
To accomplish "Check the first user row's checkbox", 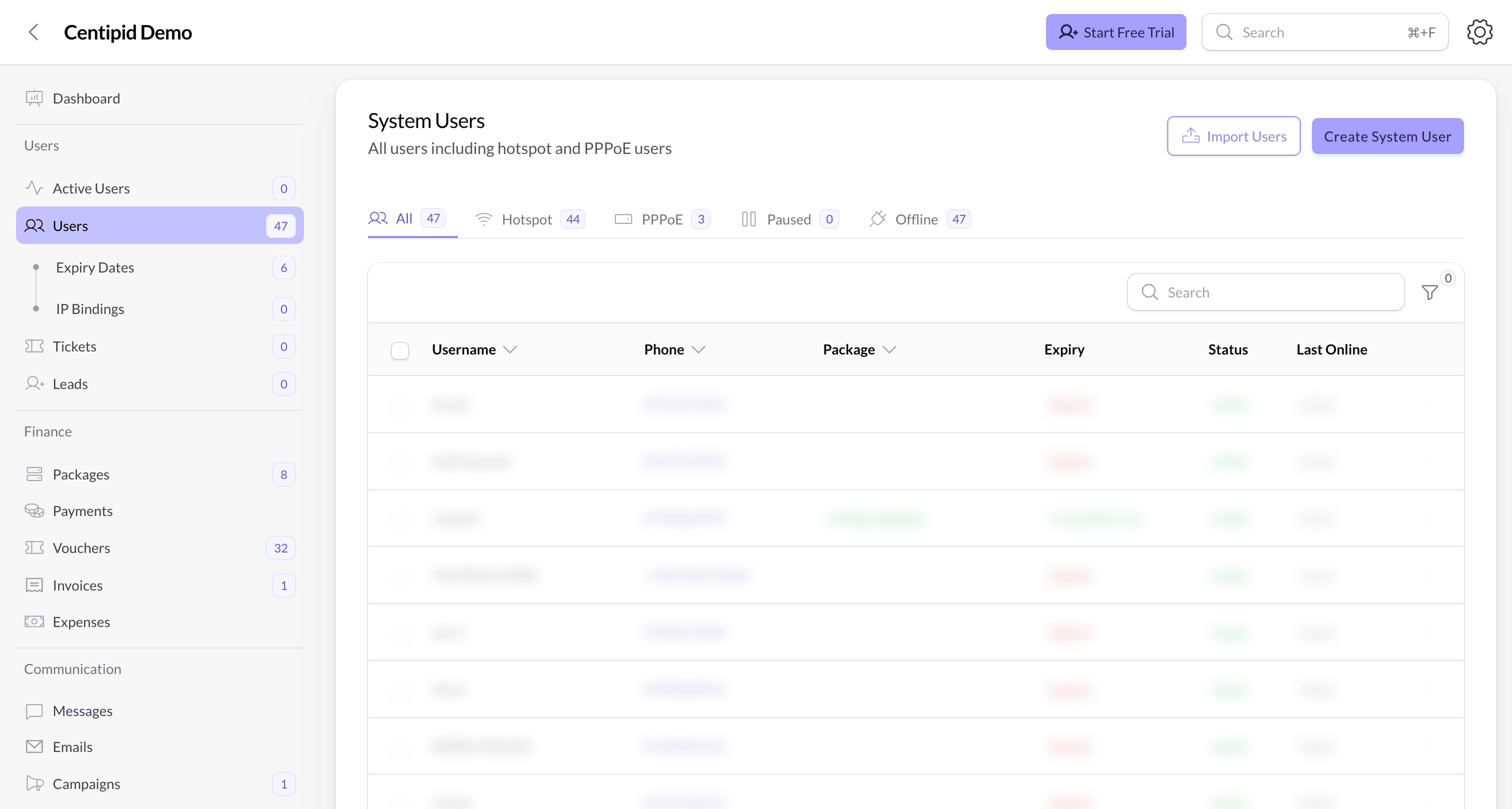I will (399, 404).
